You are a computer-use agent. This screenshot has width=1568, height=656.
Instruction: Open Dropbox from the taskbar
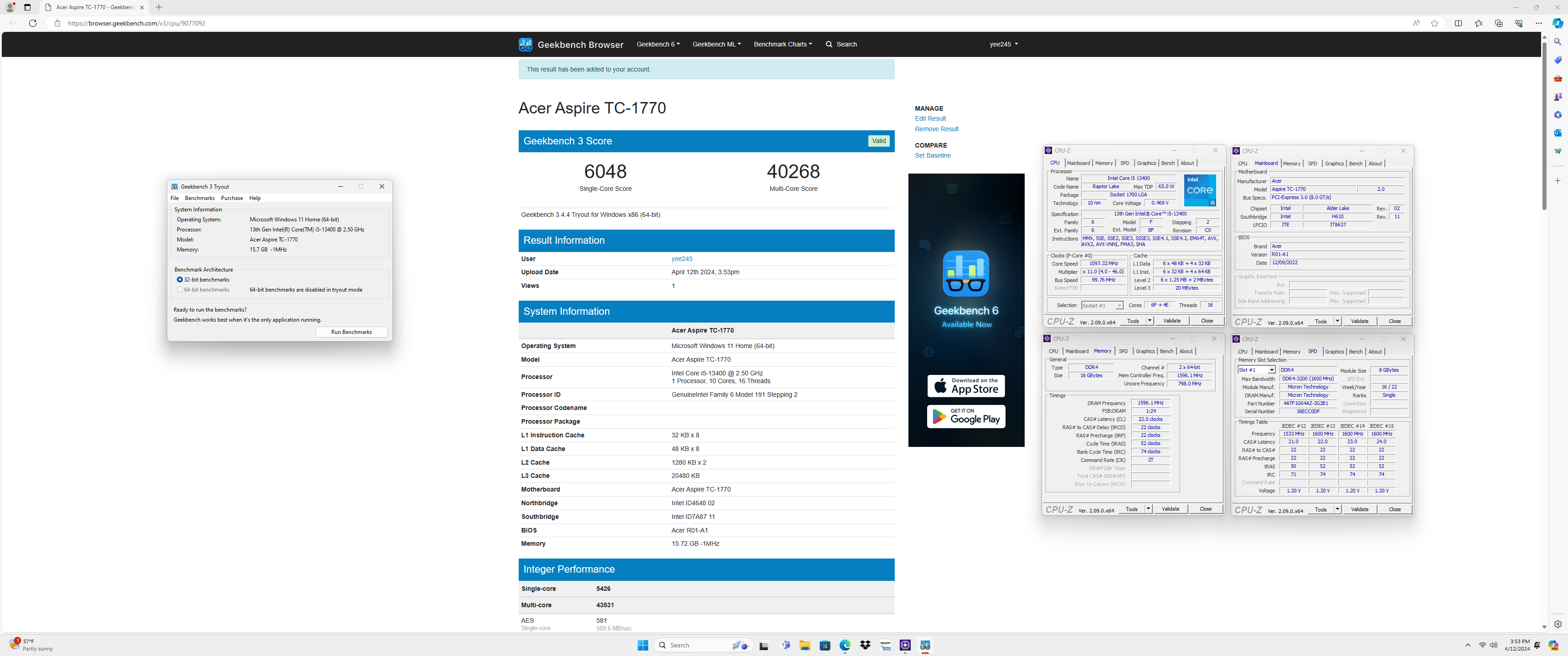865,646
